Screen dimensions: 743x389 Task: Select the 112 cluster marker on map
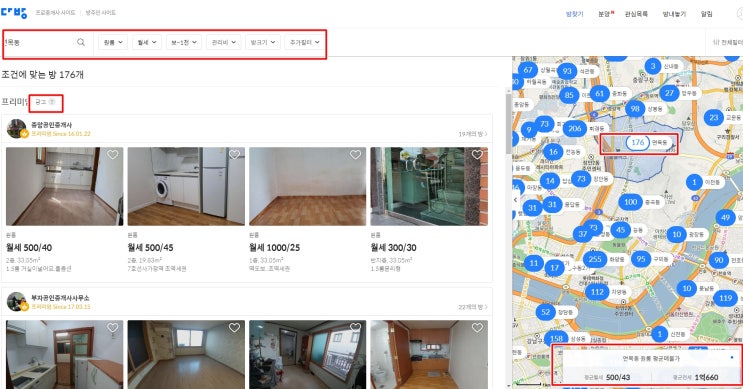[x=597, y=292]
